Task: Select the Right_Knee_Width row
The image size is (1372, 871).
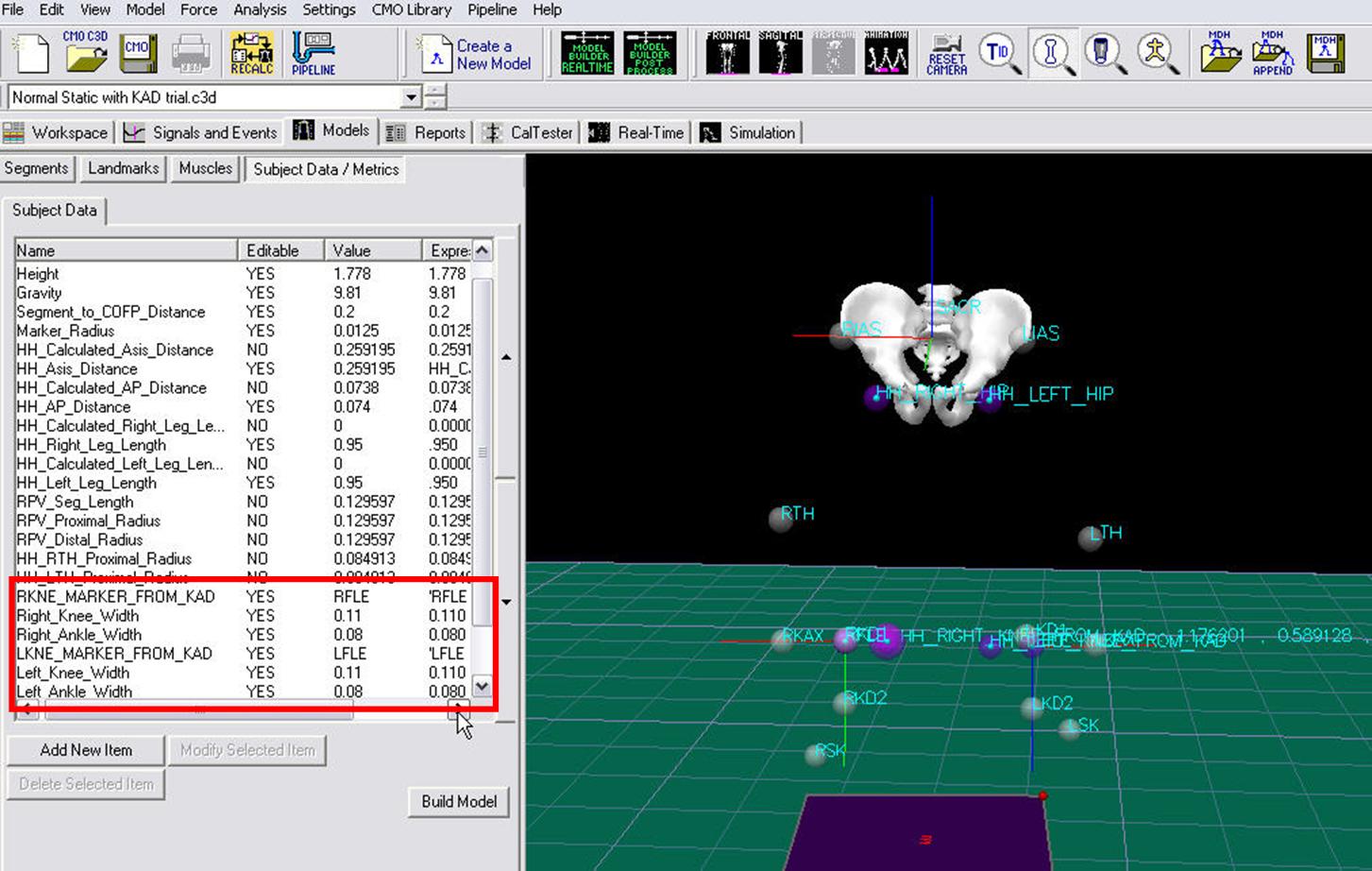Action: [x=243, y=615]
